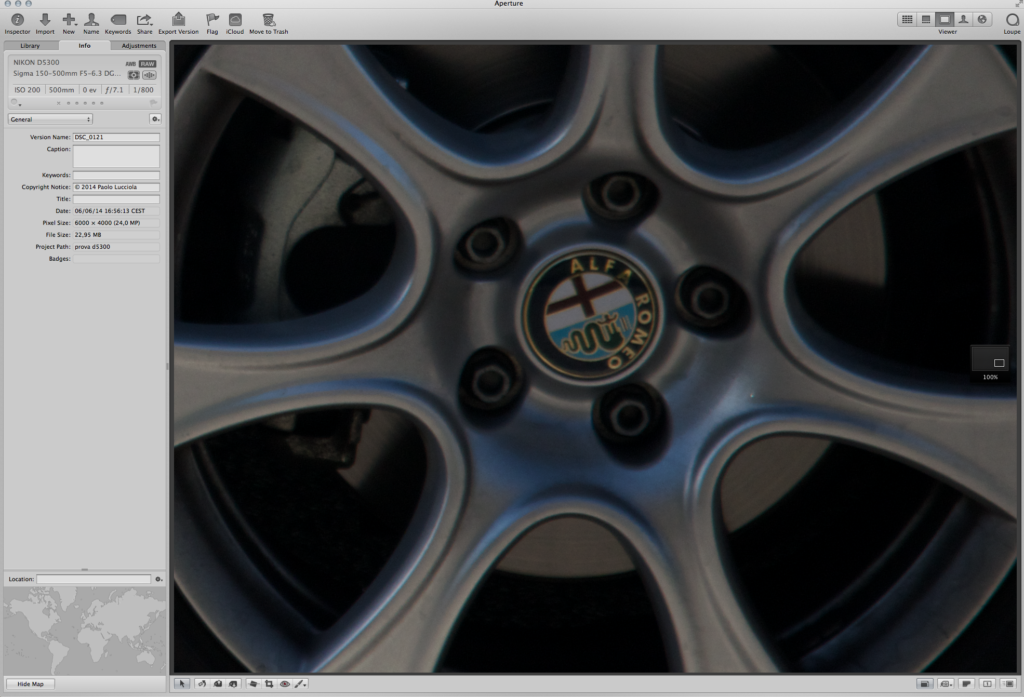This screenshot has width=1024, height=697.
Task: Switch to the Split View layout
Action: pyautogui.click(x=926, y=20)
